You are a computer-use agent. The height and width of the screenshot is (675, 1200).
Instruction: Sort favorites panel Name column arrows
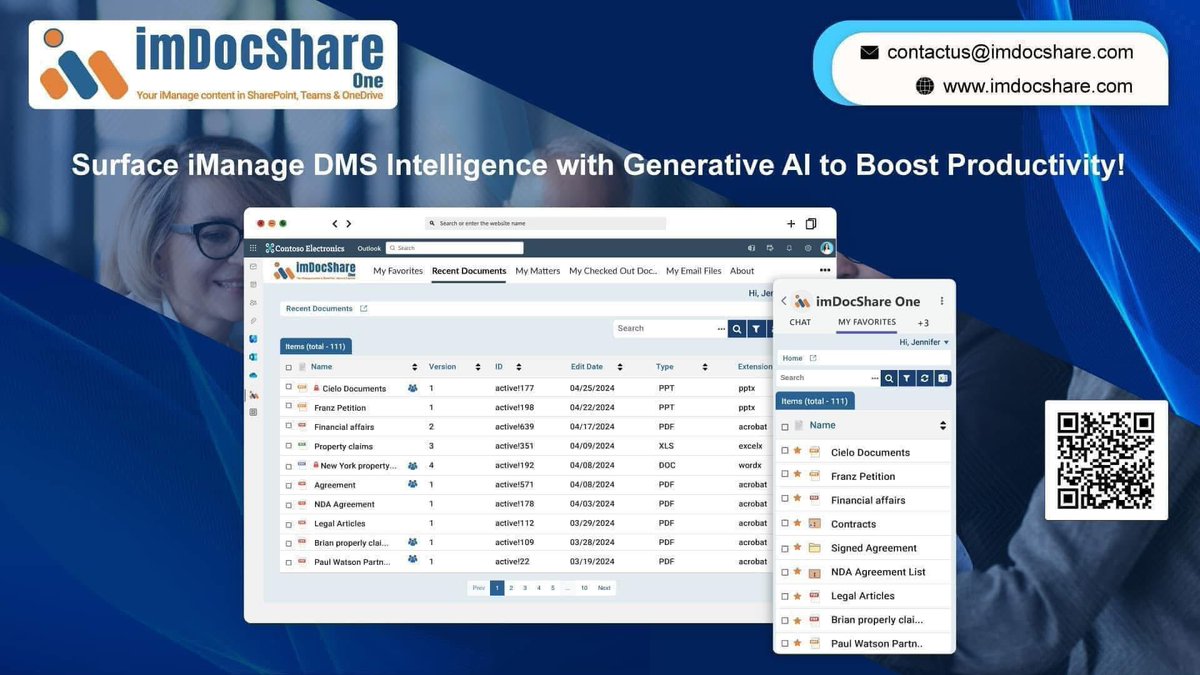pyautogui.click(x=942, y=426)
